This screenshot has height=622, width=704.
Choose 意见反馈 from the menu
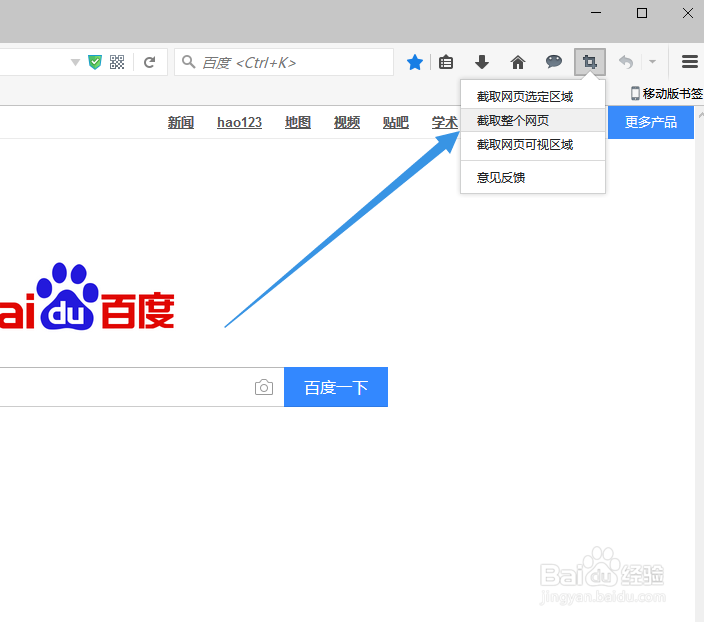point(533,177)
